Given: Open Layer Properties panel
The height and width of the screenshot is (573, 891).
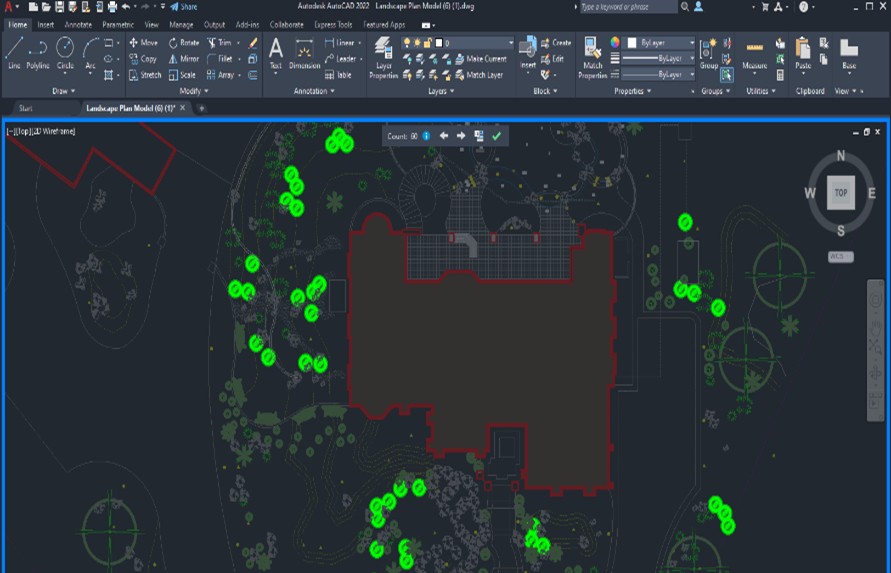Looking at the screenshot, I should click(383, 57).
